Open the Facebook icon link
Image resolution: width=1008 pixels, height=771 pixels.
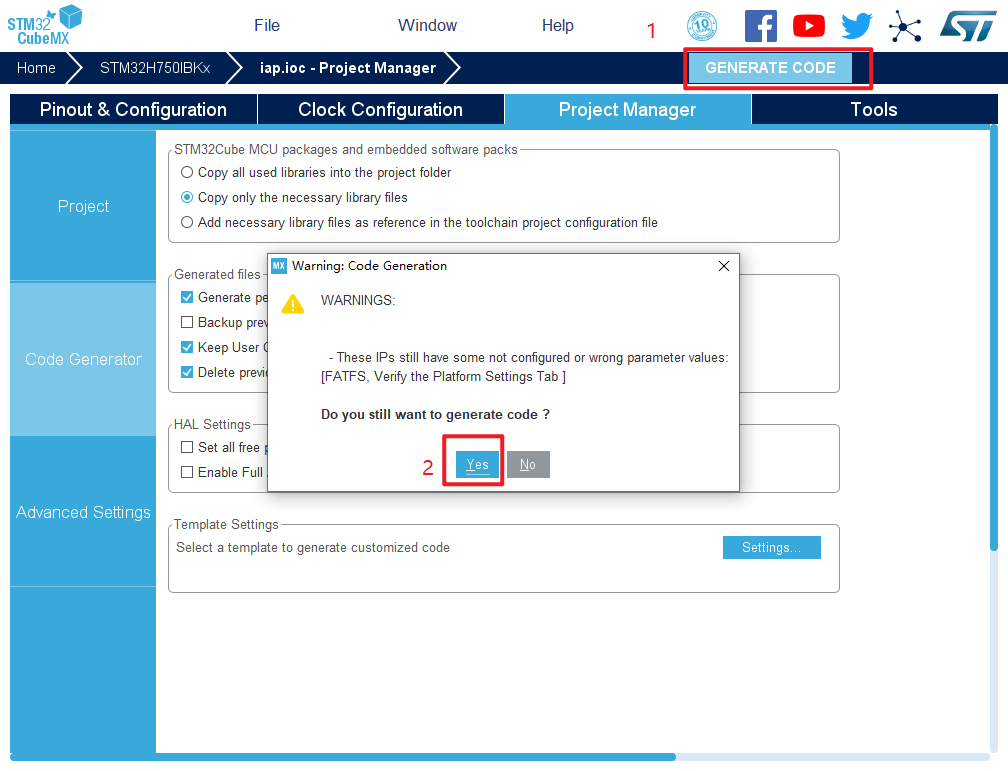760,26
